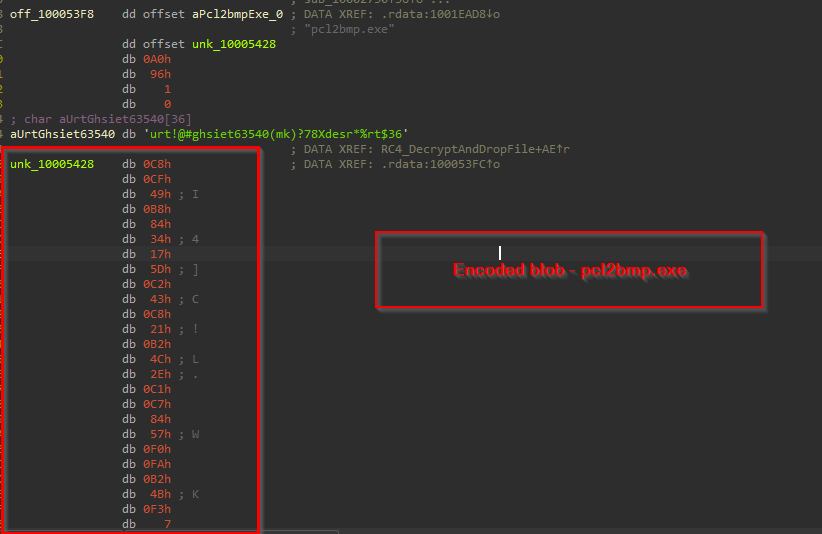
Task: Select the off_100053F8 label
Action: pos(52,14)
